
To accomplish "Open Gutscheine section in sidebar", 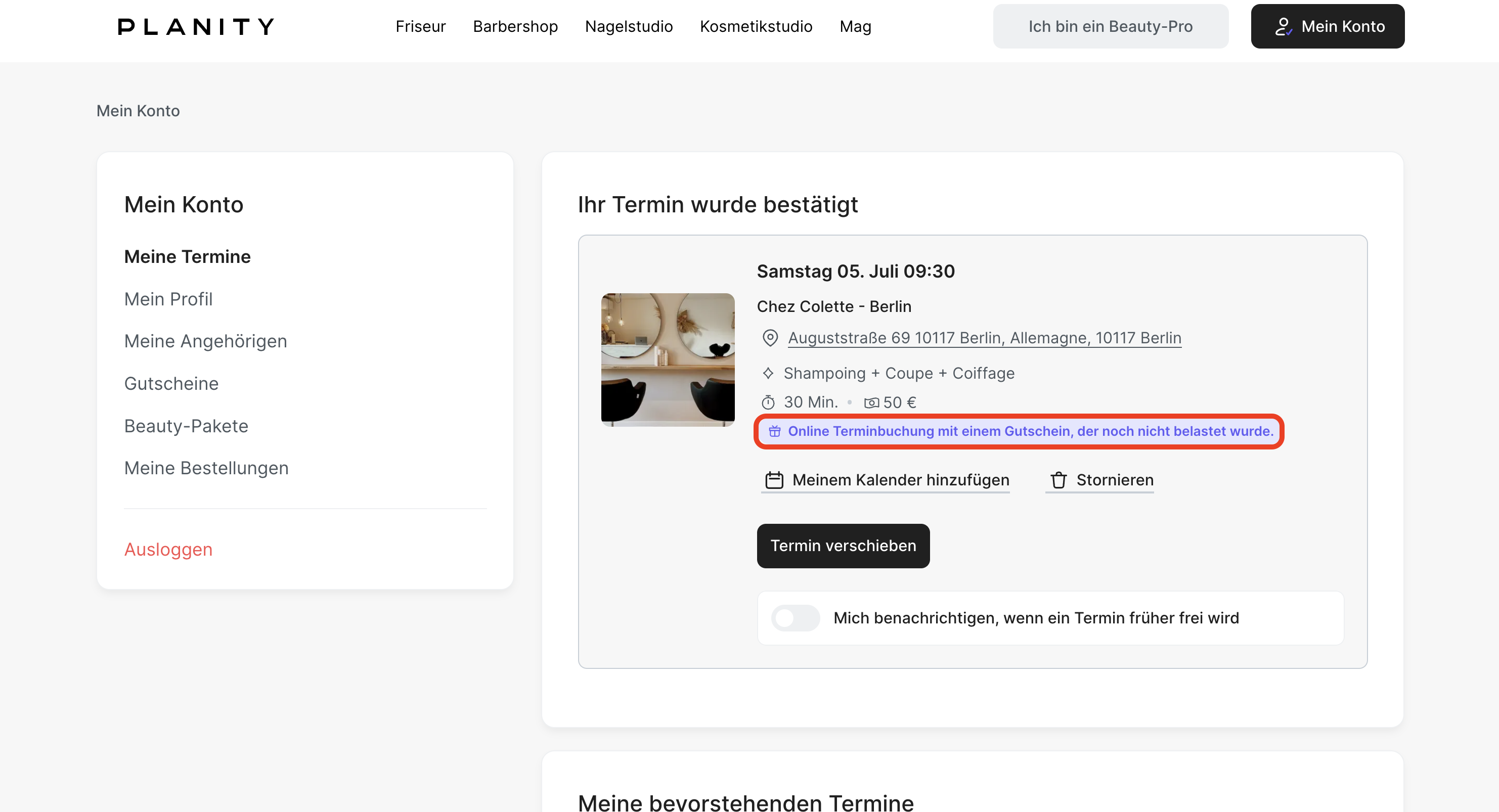I will coord(171,383).
